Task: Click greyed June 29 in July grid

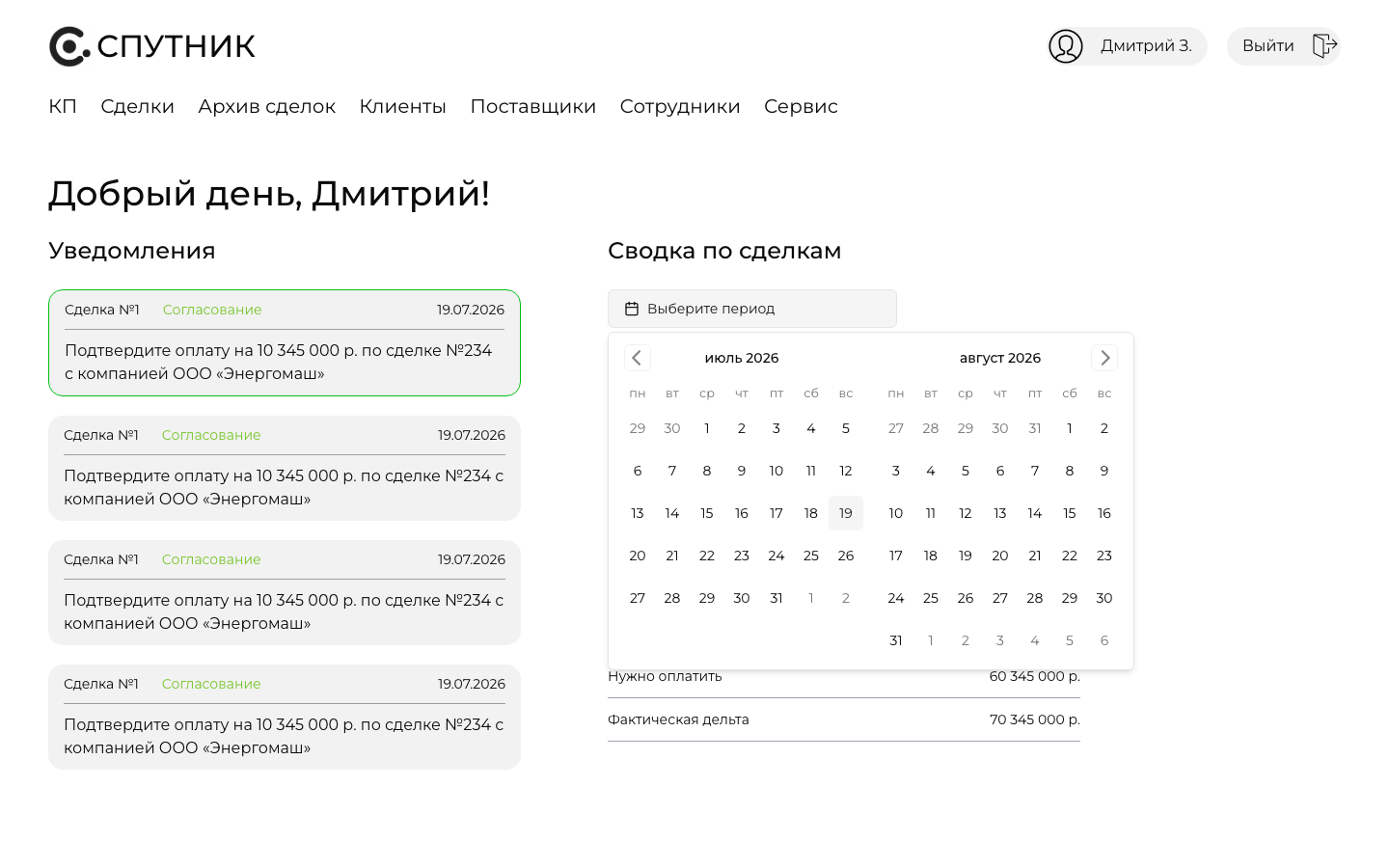Action: coord(638,428)
